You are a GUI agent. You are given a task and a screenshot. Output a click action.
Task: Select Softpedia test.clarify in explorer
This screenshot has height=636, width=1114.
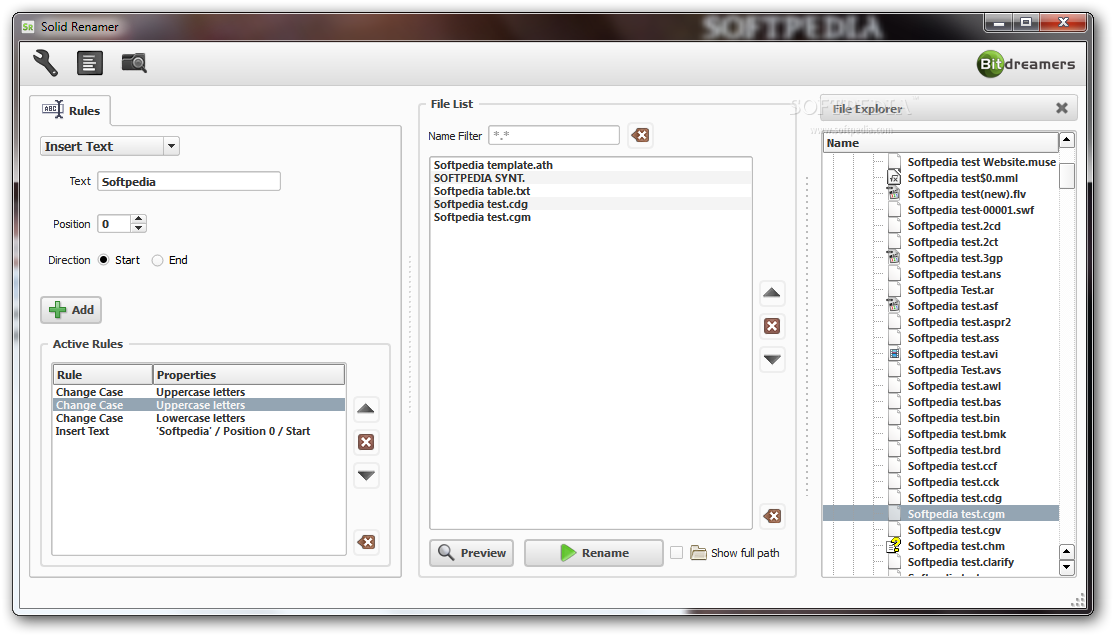click(960, 562)
